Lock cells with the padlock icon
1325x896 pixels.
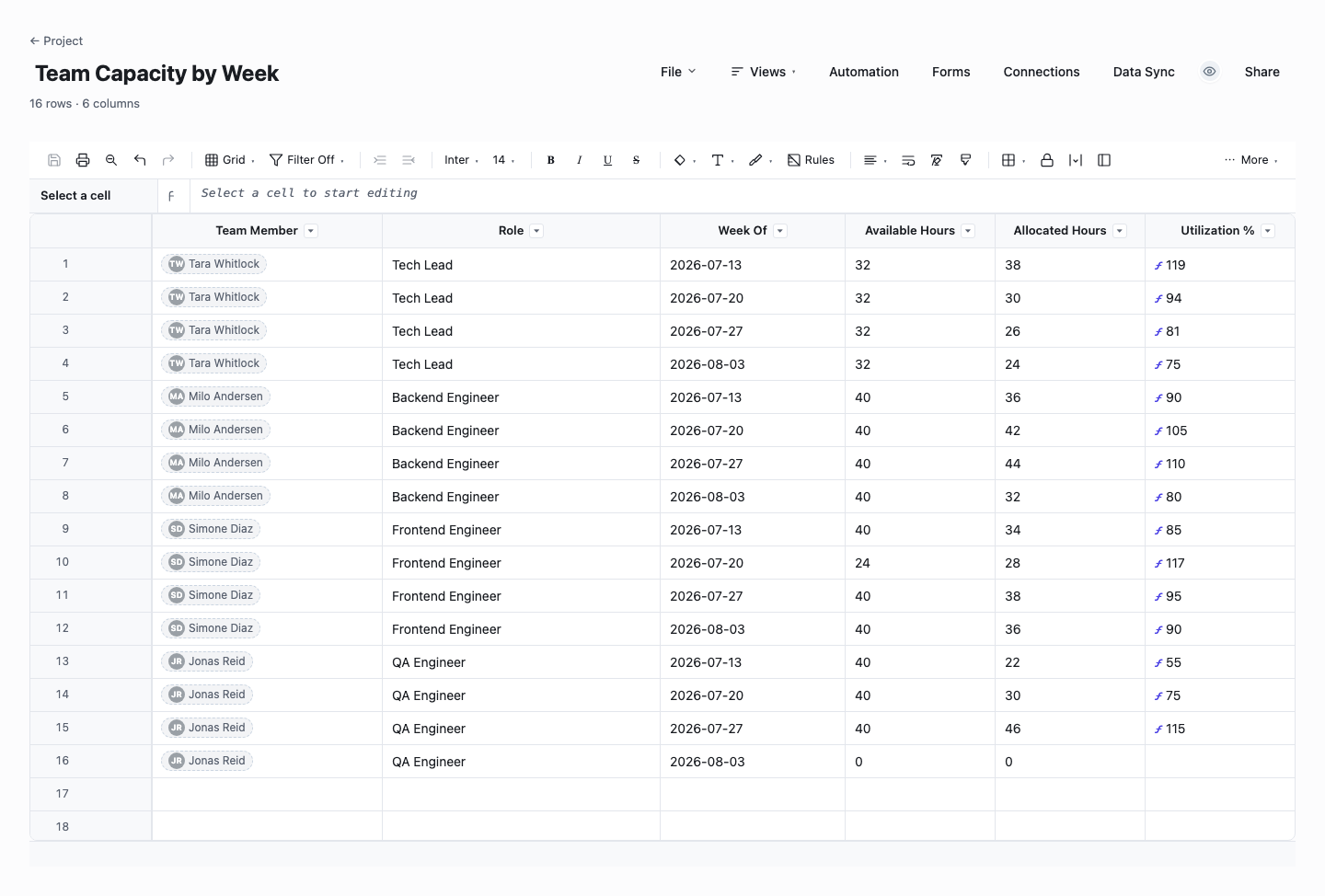(x=1047, y=160)
